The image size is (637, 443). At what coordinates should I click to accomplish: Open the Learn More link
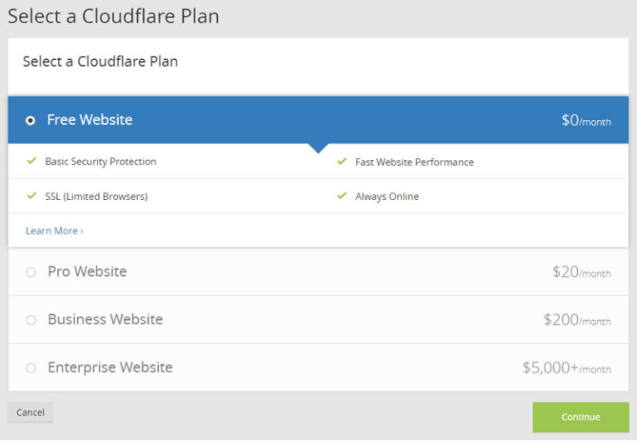pos(54,231)
